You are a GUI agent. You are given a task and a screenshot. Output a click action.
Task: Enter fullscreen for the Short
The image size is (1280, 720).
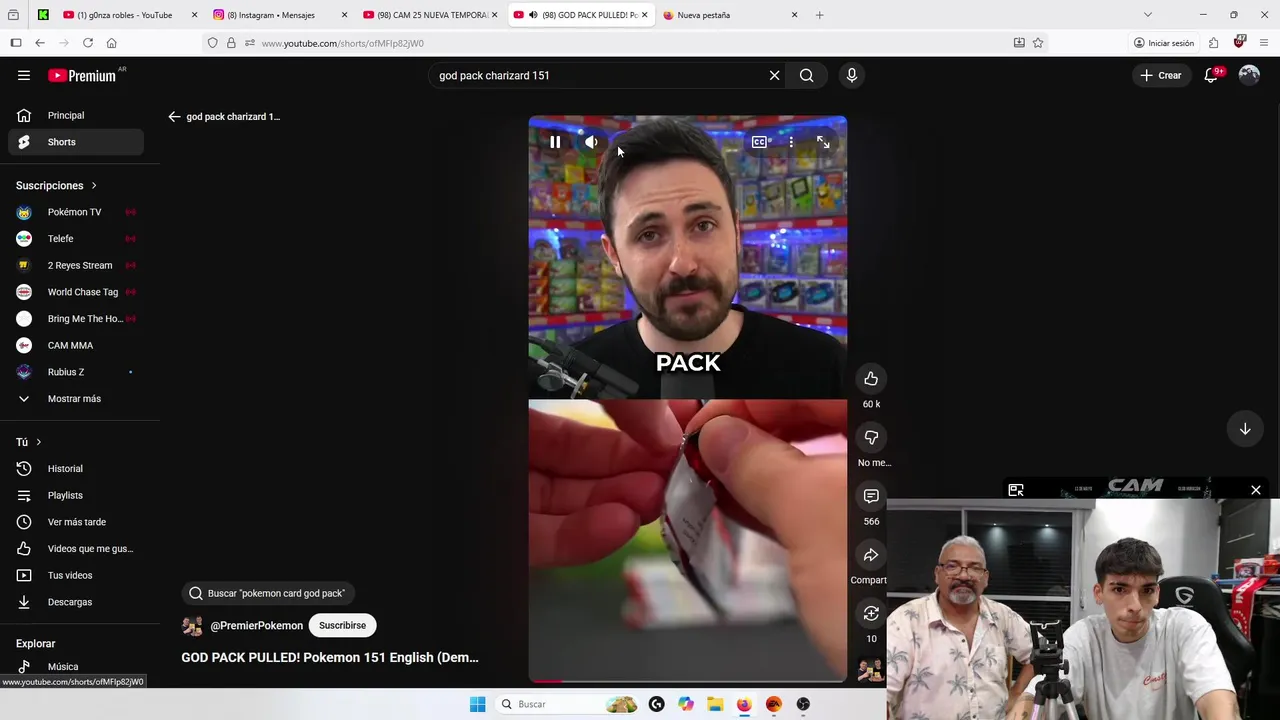tap(823, 142)
